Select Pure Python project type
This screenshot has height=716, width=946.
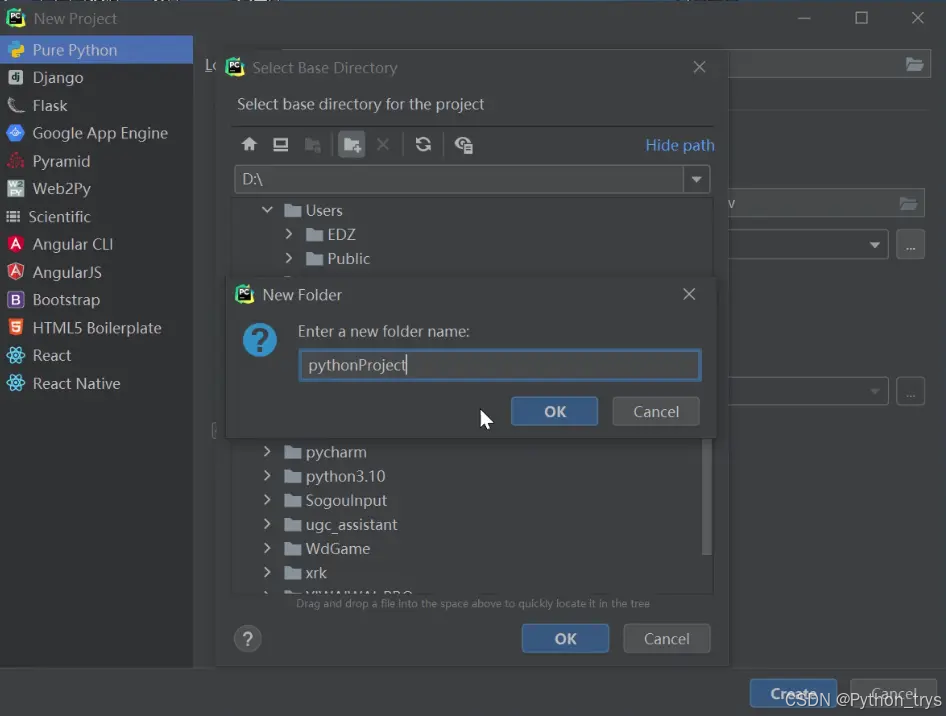coord(97,49)
